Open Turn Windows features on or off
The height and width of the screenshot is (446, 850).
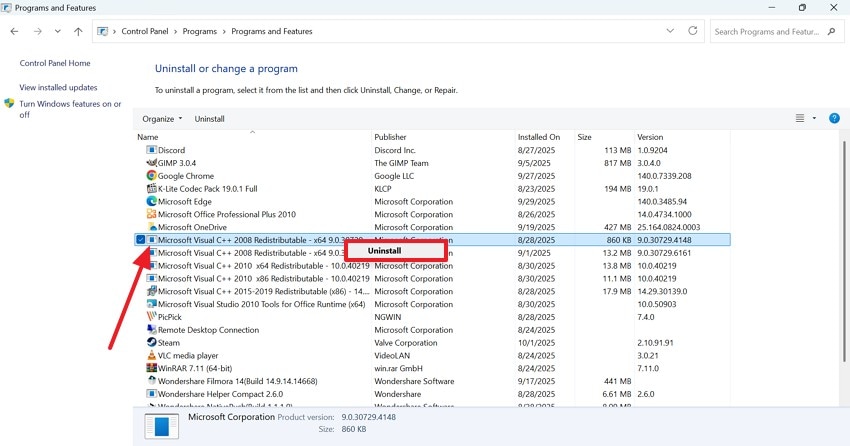(70, 109)
